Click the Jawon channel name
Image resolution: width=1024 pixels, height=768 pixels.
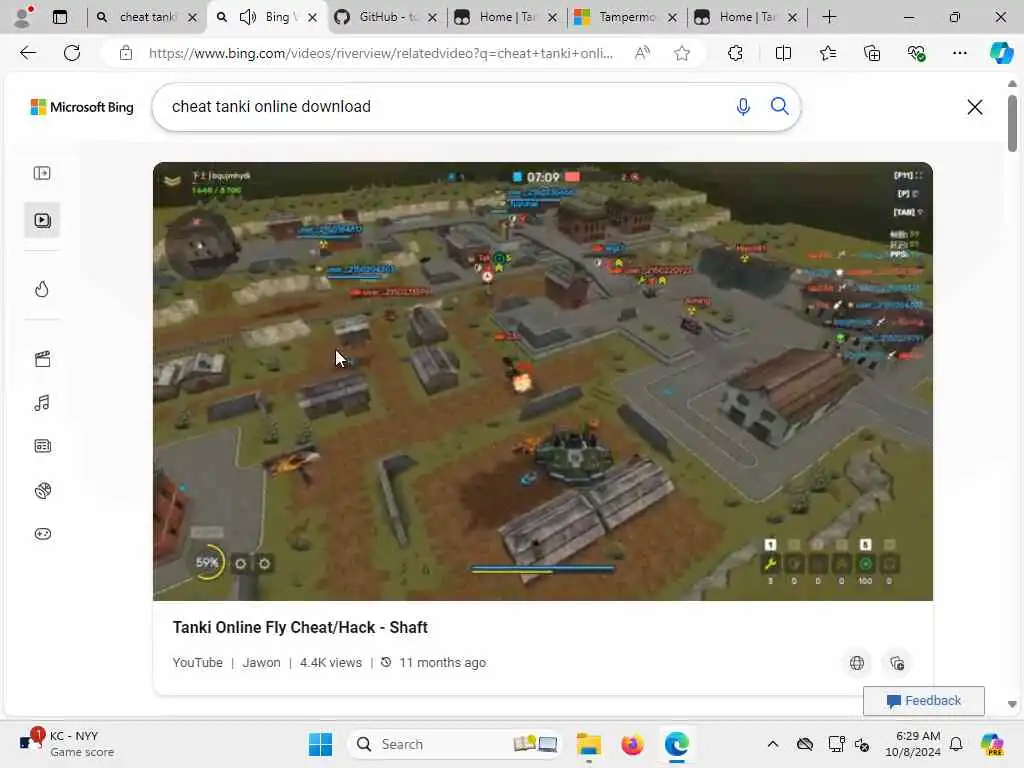(x=261, y=662)
